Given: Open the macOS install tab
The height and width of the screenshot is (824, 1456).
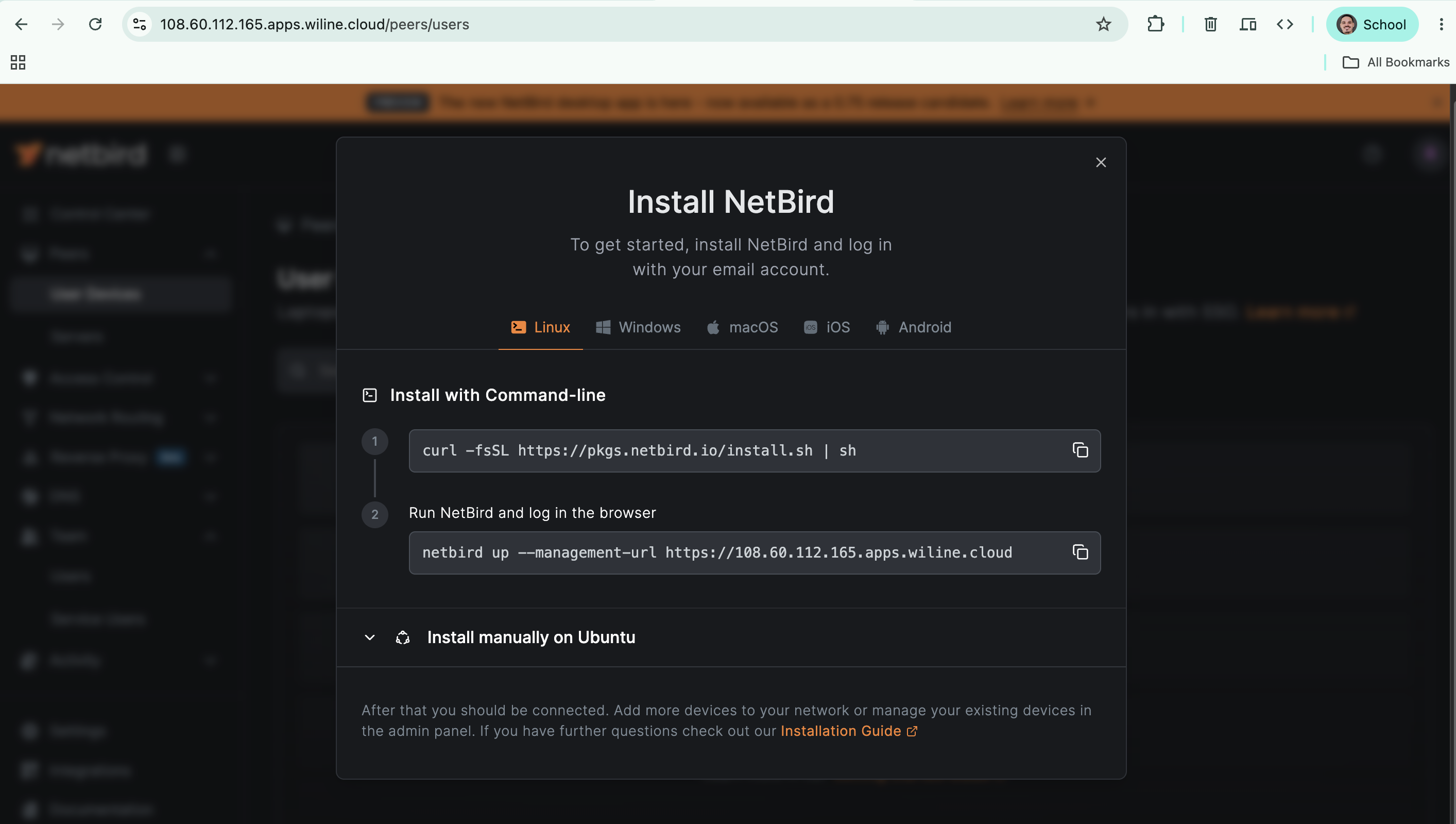Looking at the screenshot, I should pos(742,327).
